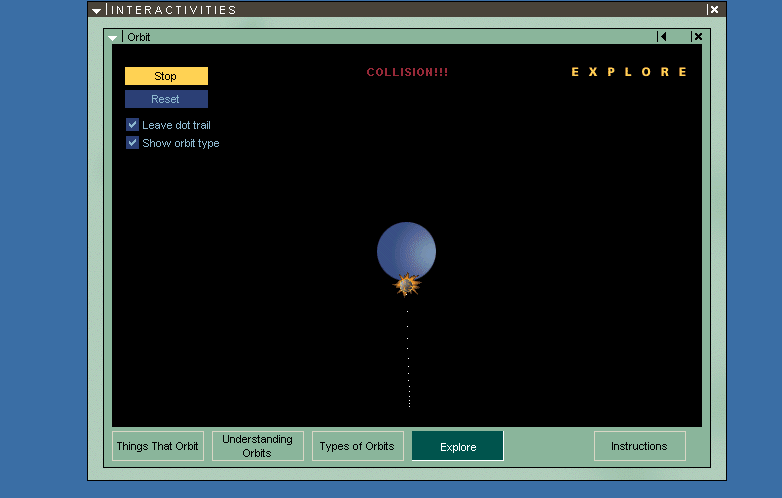Screen dimensions: 782x498
Task: Select the Explore tab
Action: click(458, 446)
